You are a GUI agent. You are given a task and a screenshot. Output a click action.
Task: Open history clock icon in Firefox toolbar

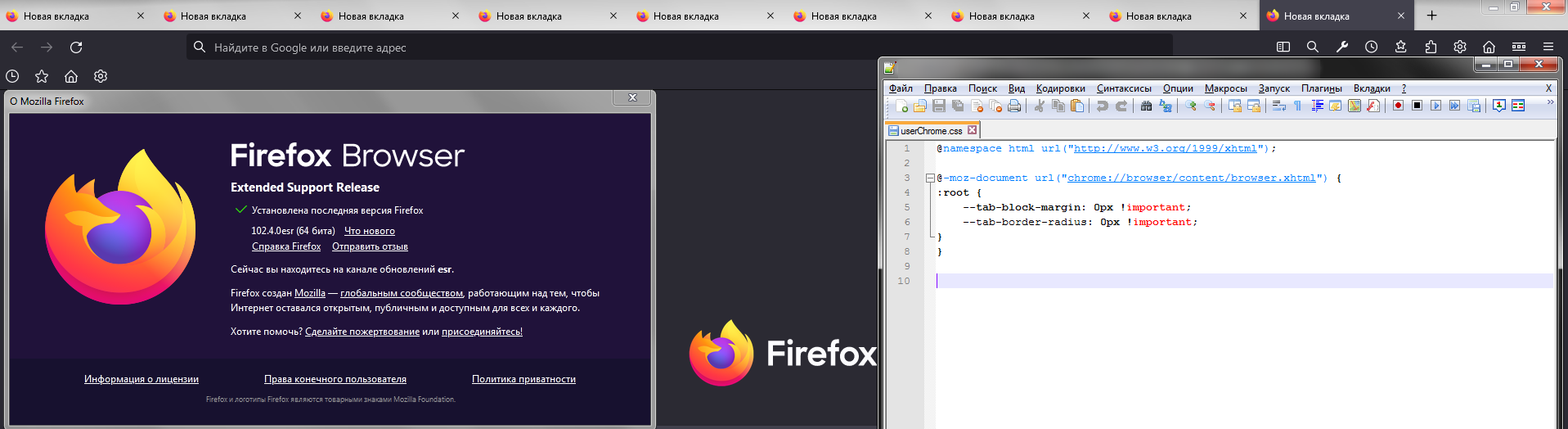click(1372, 47)
